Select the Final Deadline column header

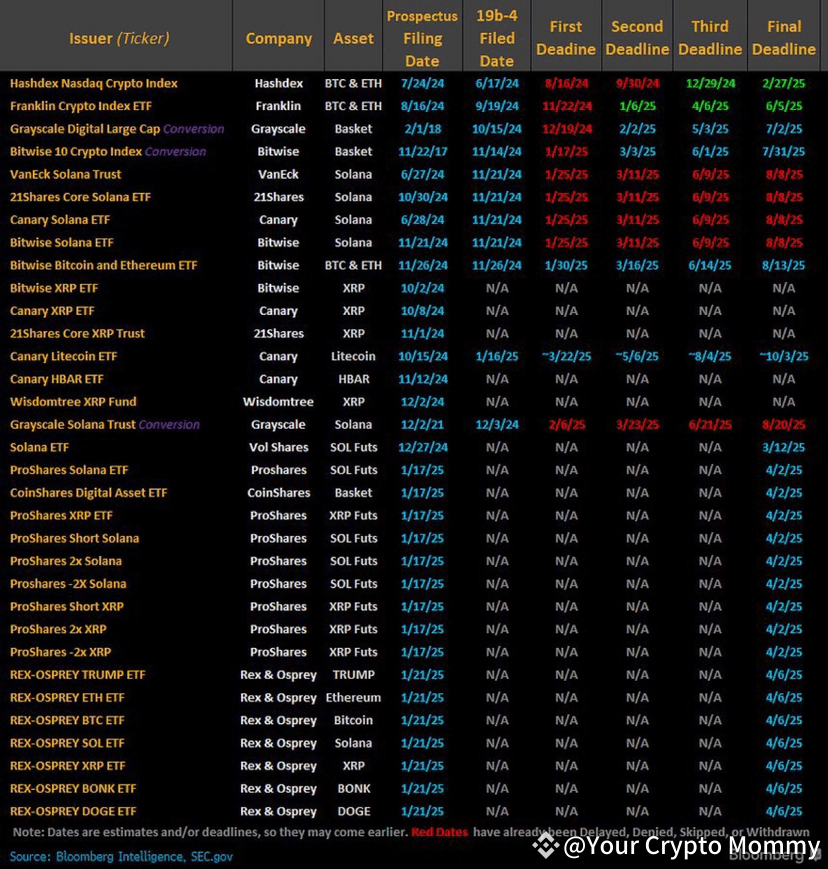click(x=783, y=38)
